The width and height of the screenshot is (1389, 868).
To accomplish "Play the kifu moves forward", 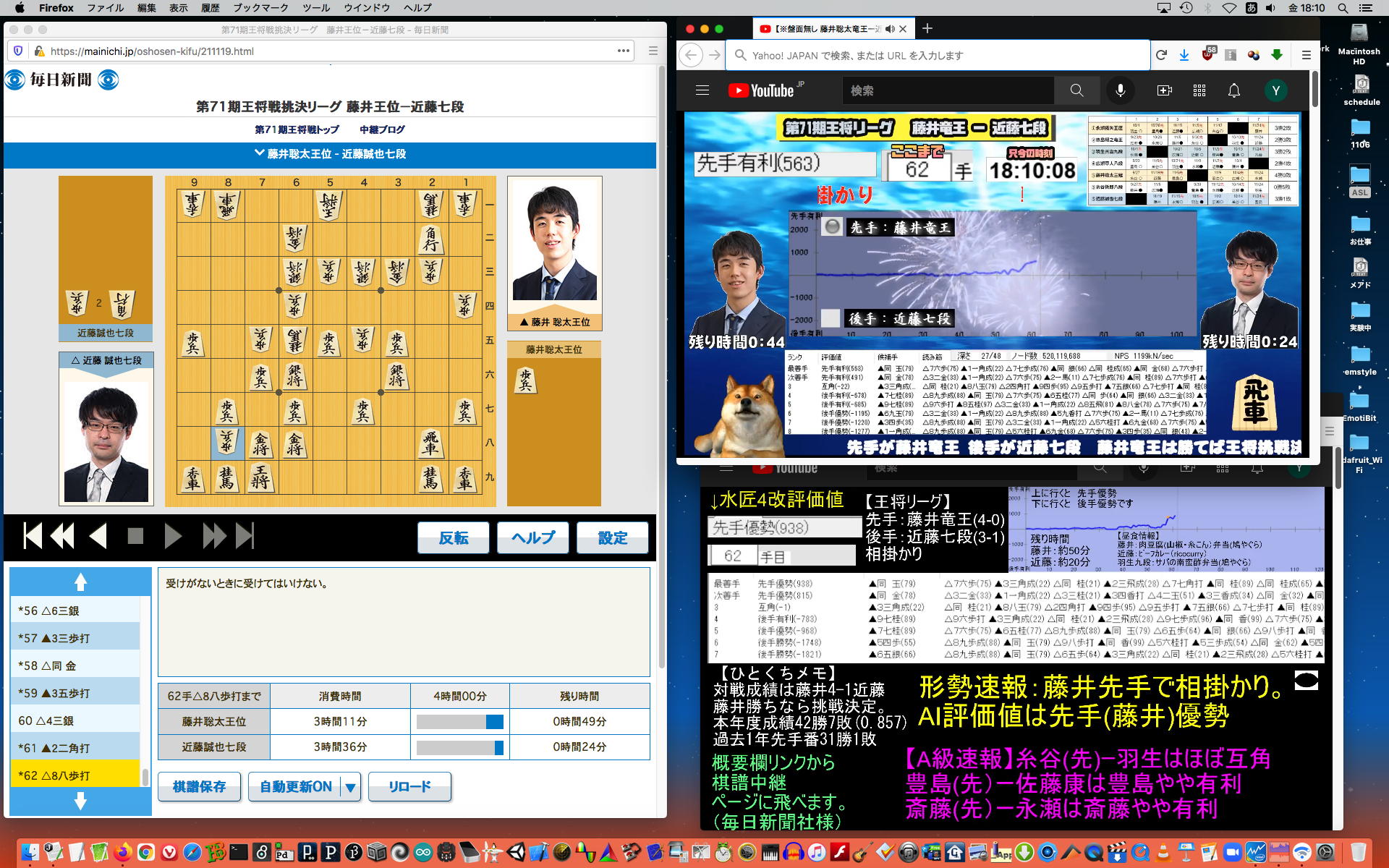I will click(x=173, y=537).
